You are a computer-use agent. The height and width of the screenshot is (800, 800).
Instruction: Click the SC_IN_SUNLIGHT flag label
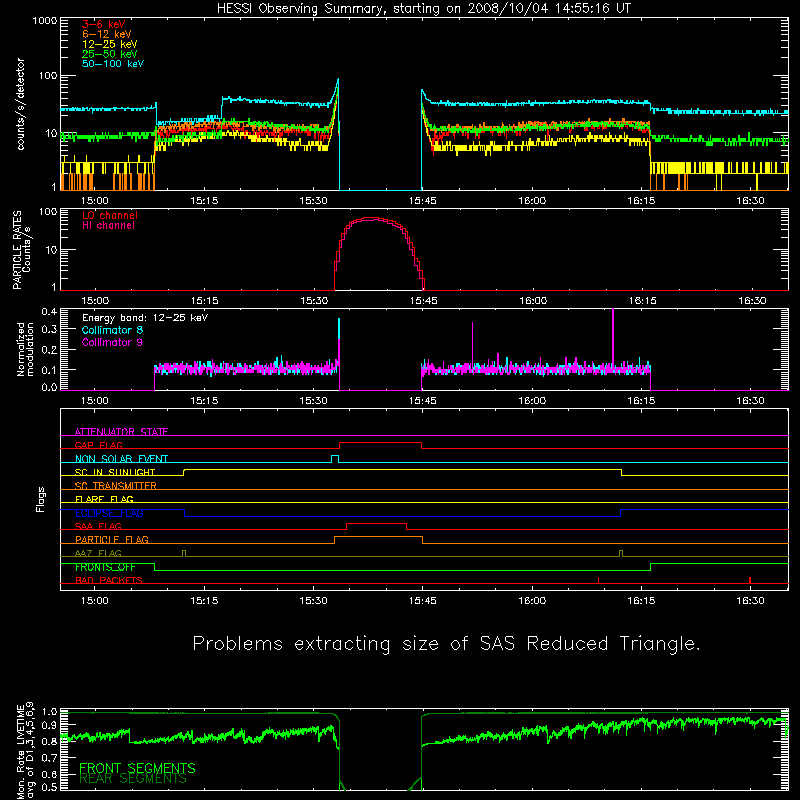pos(115,472)
